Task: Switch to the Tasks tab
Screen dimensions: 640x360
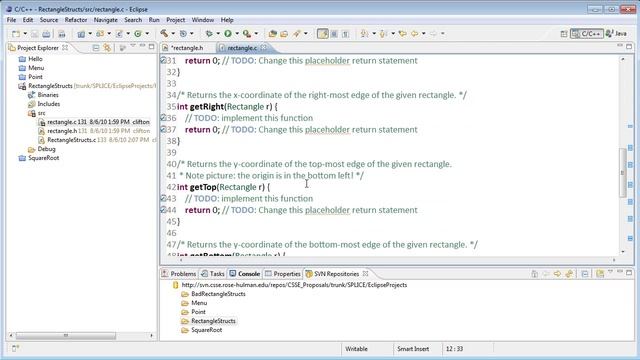Action: (x=213, y=273)
